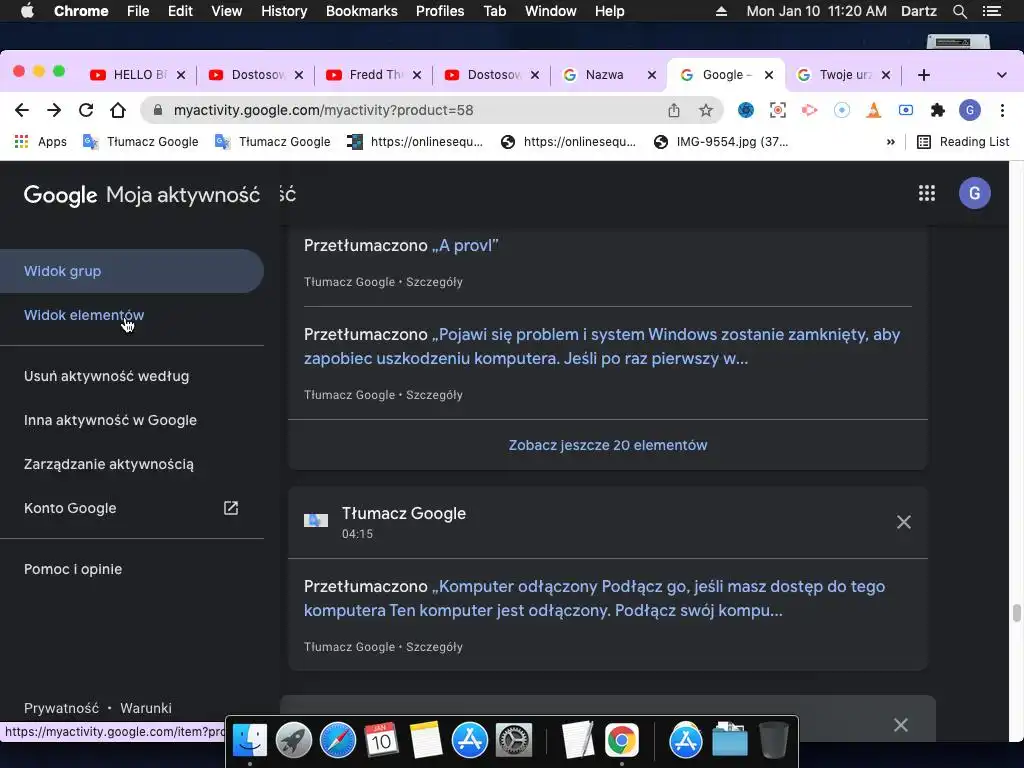Open Konto Google external link

click(x=132, y=508)
